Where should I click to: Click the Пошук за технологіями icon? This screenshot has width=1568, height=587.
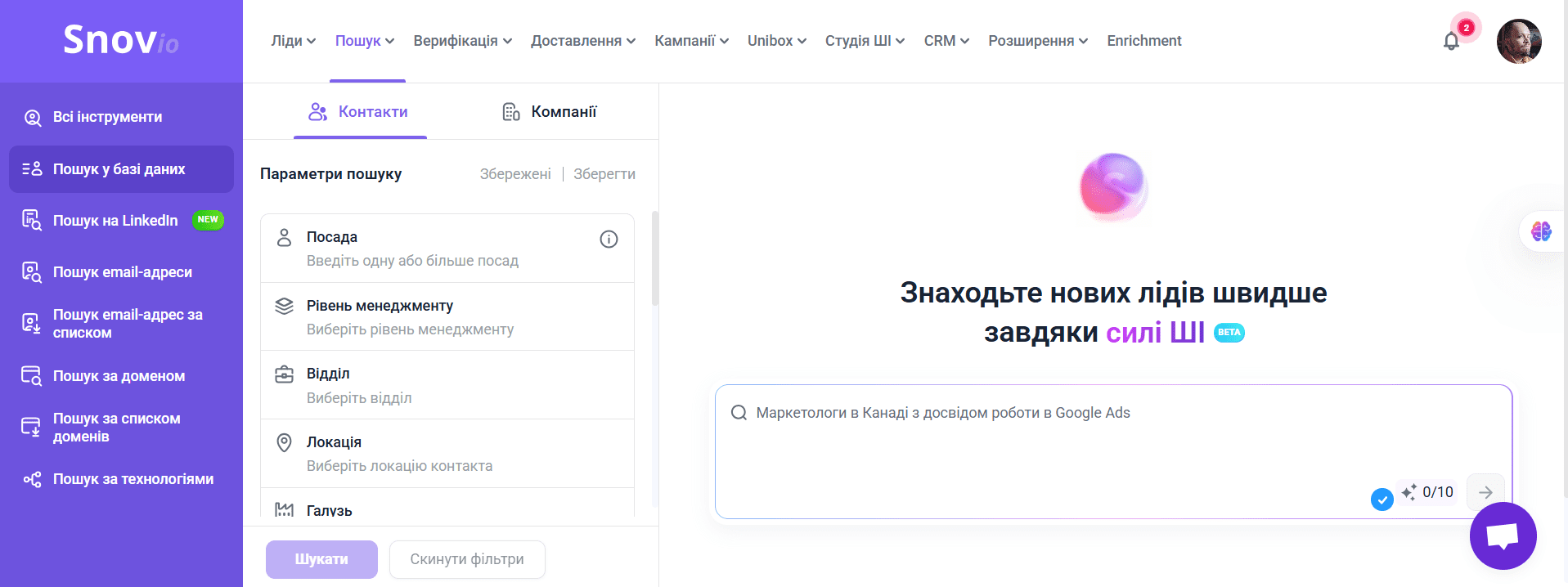point(32,479)
